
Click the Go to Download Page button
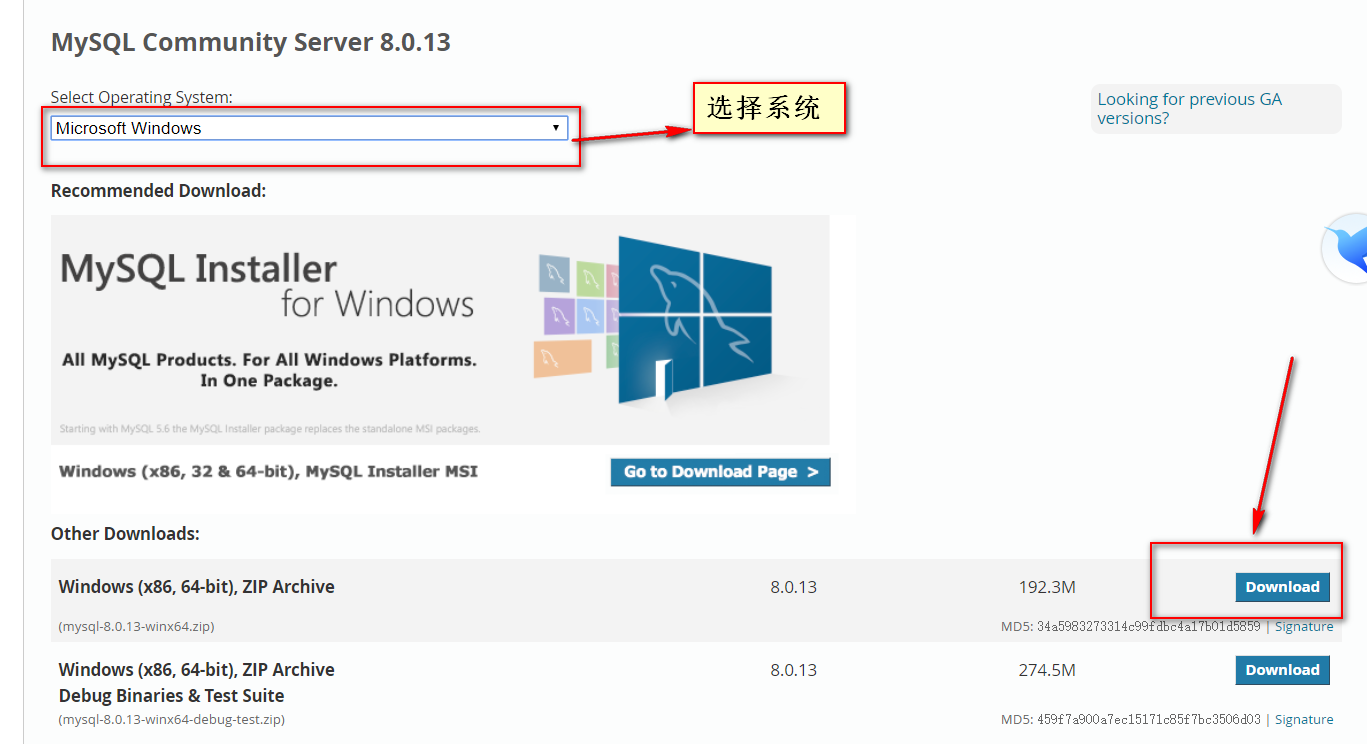pyautogui.click(x=720, y=472)
